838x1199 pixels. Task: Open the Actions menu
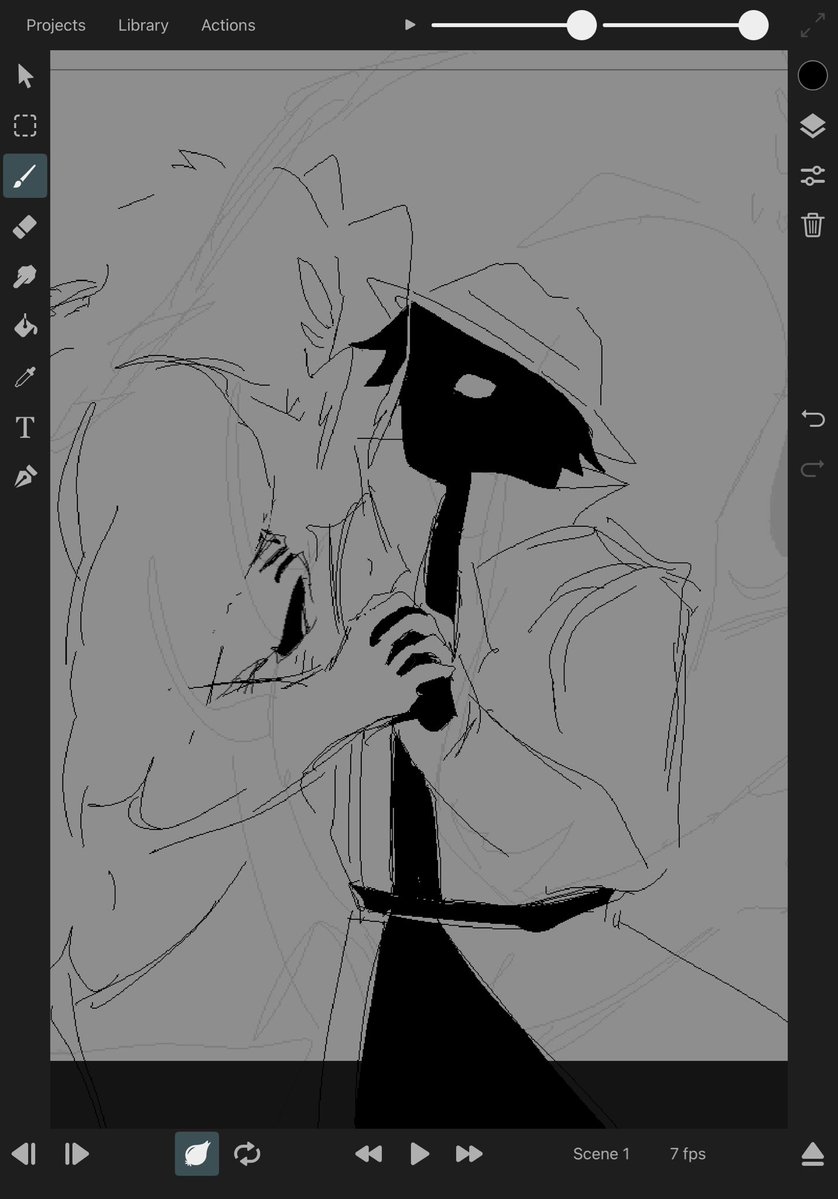click(x=228, y=25)
